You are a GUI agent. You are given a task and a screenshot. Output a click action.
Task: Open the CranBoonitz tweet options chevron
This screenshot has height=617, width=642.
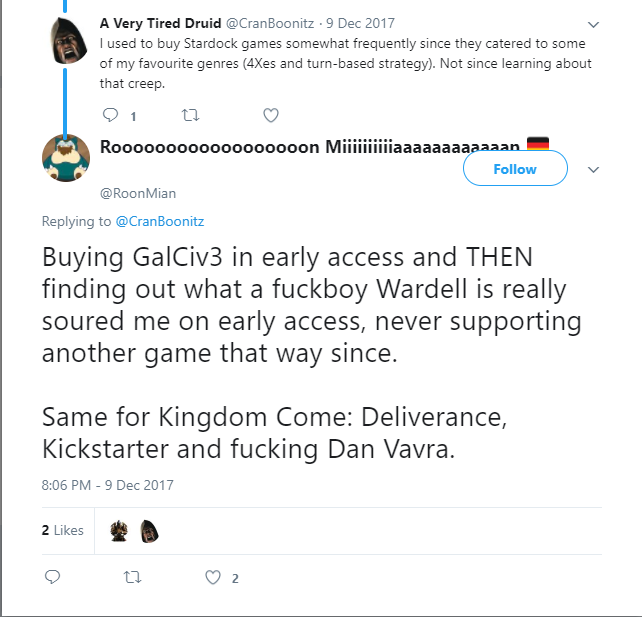tap(593, 25)
